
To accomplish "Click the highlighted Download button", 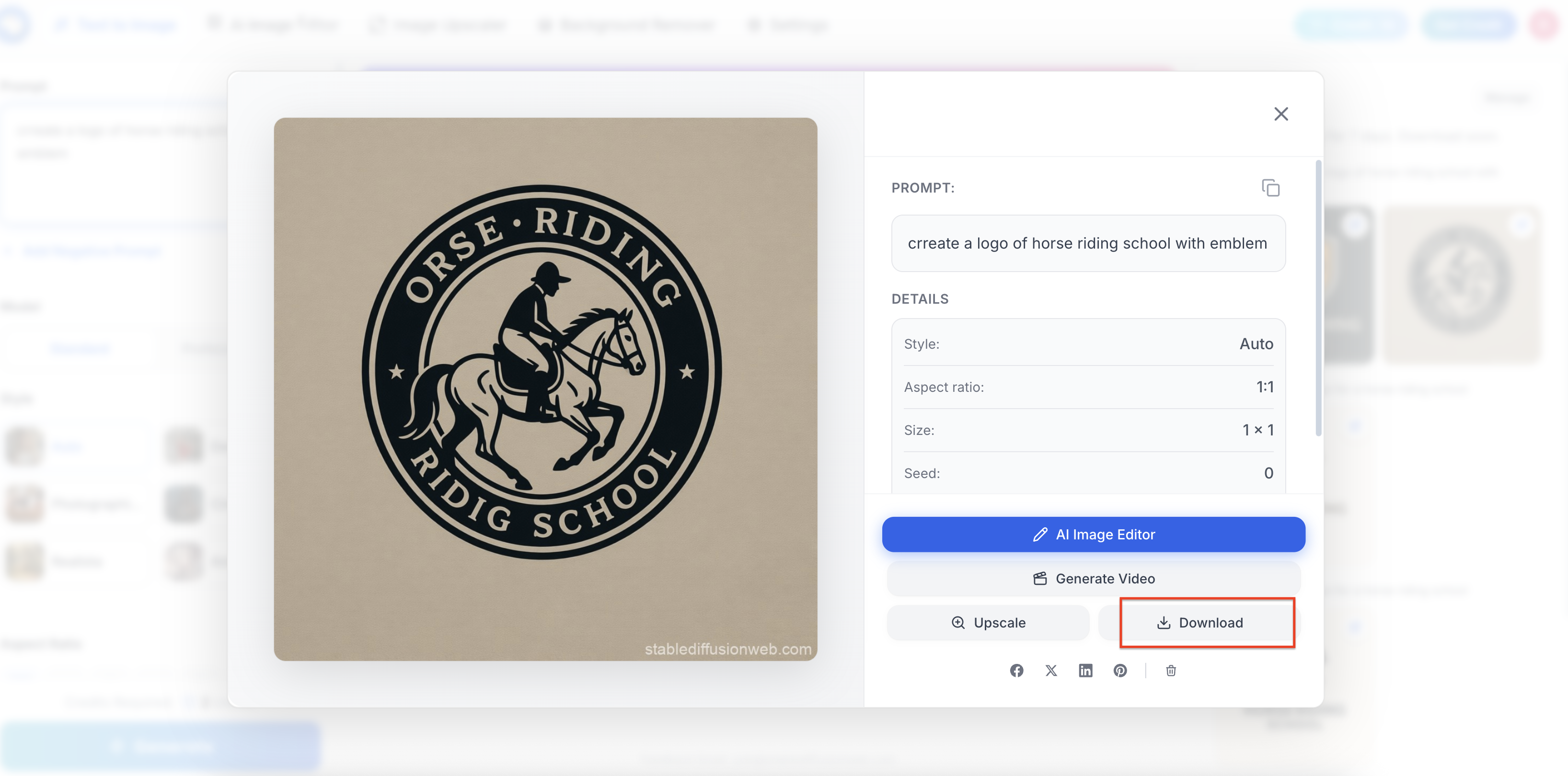I will (1208, 622).
